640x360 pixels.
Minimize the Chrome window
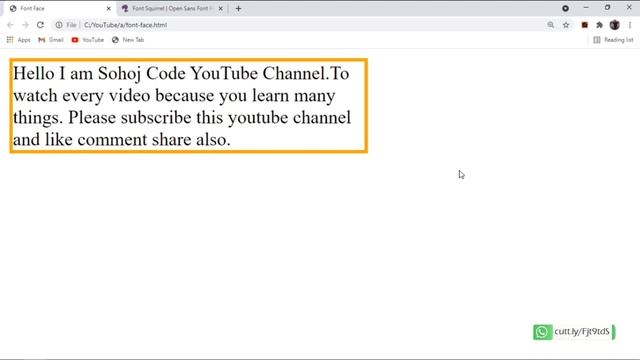(586, 8)
